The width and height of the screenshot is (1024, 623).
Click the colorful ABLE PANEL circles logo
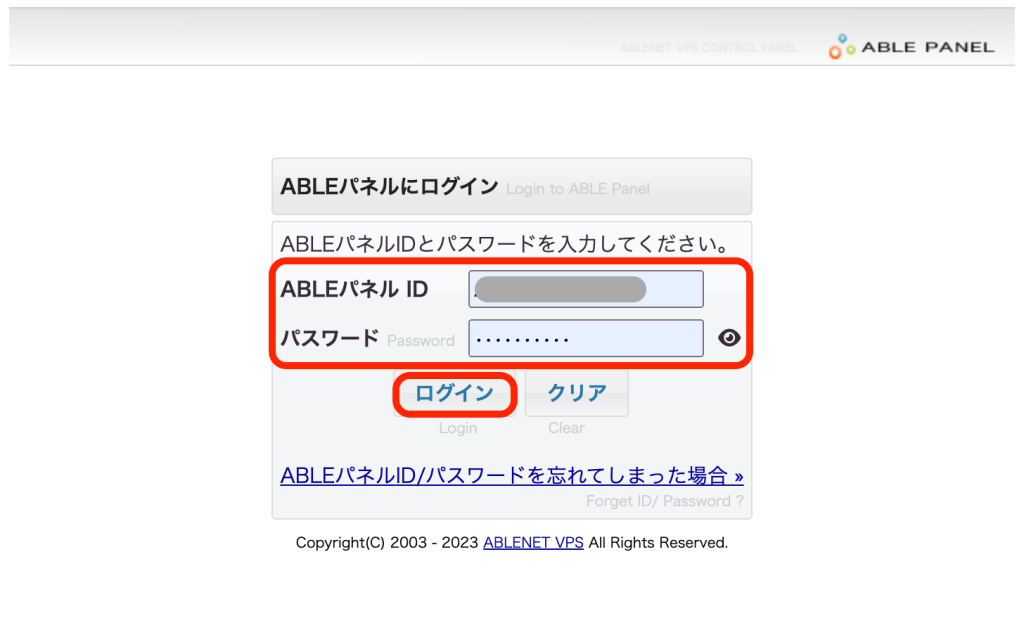(x=842, y=47)
